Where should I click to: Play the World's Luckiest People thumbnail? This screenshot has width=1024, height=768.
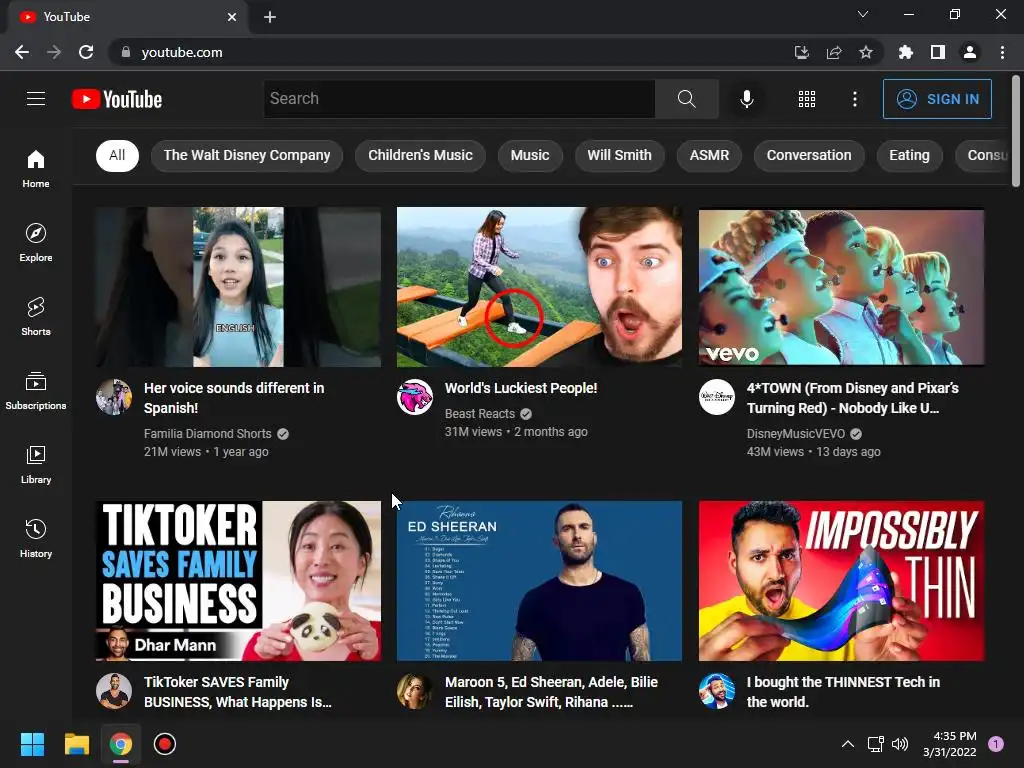click(539, 287)
